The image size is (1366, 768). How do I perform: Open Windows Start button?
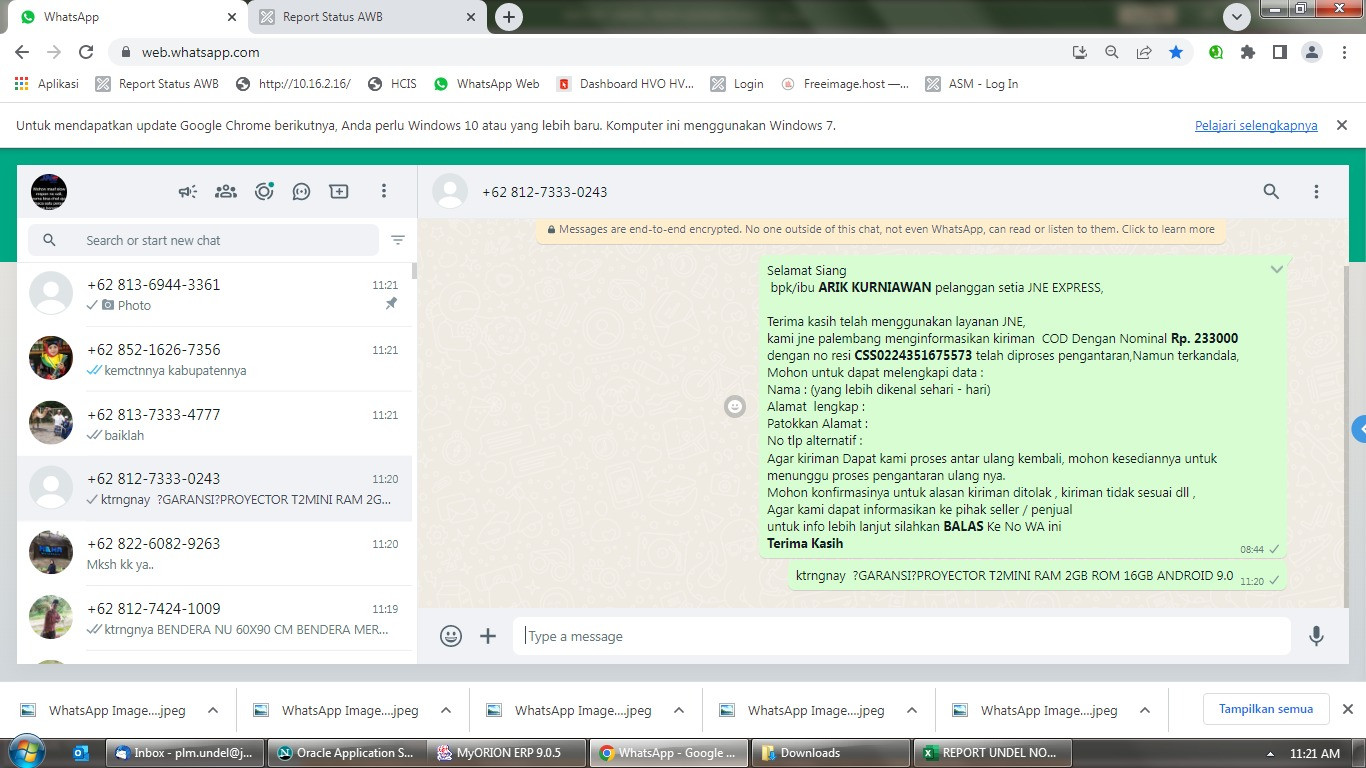coord(26,752)
